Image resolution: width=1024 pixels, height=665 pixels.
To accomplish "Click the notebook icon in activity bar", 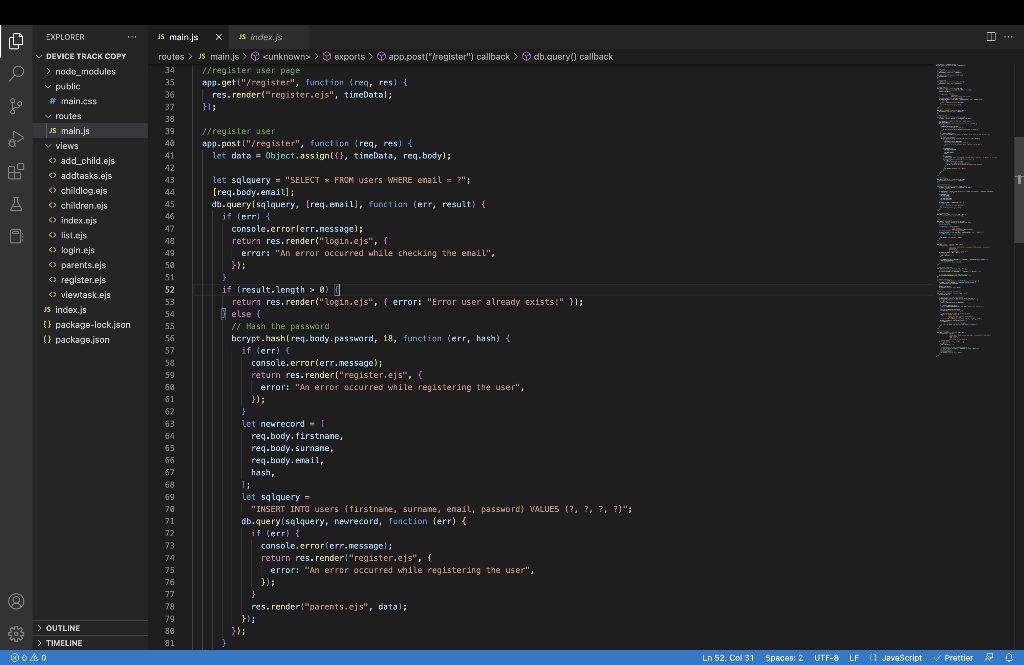I will (x=16, y=236).
